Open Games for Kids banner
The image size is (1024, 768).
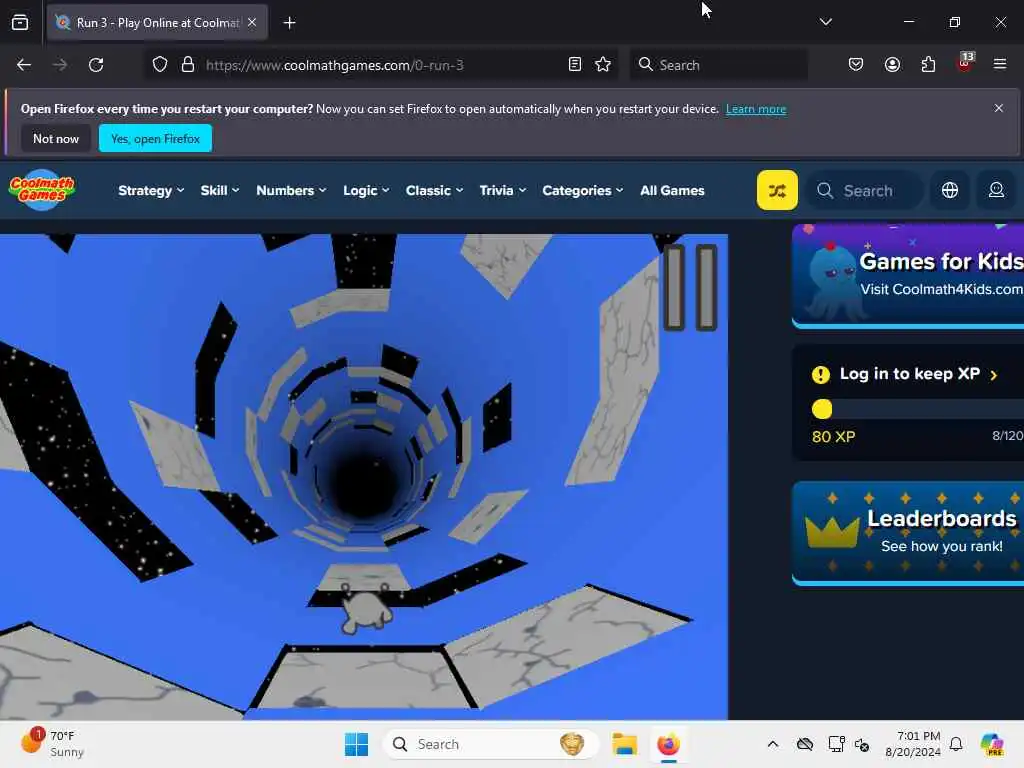click(x=908, y=275)
